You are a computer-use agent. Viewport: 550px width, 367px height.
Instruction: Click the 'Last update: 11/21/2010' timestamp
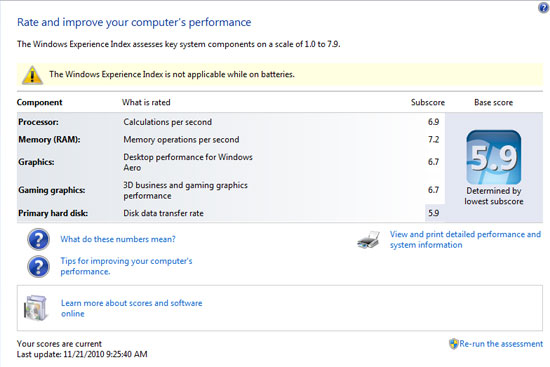(x=82, y=354)
